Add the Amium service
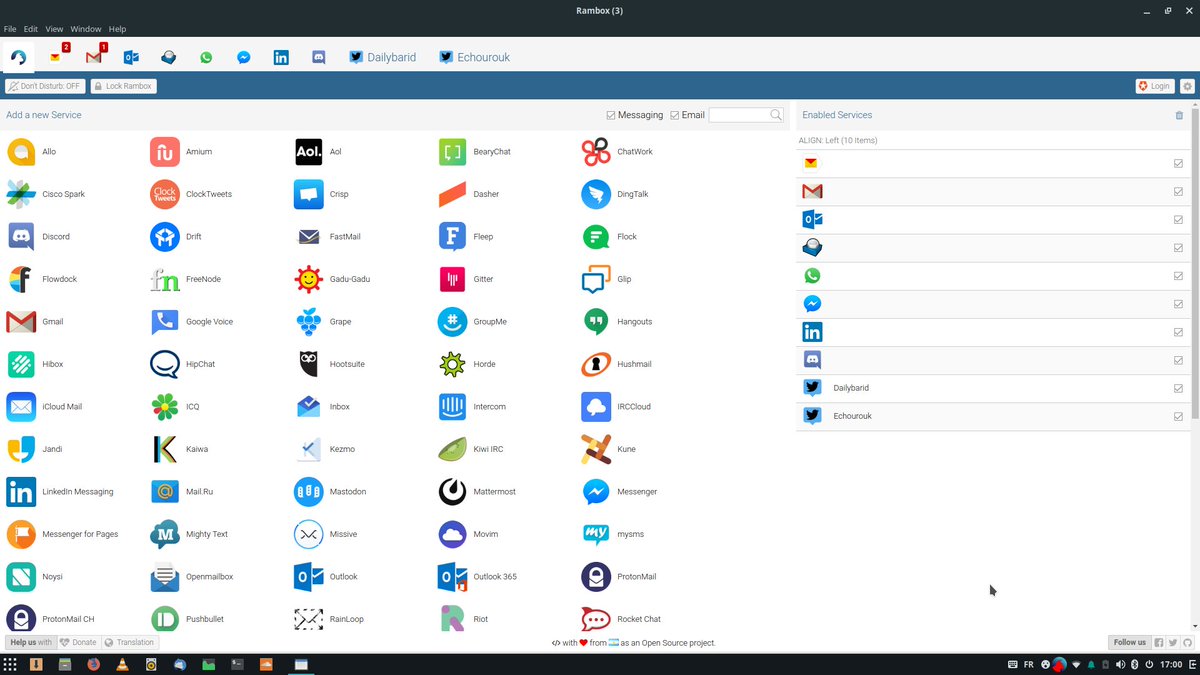Image resolution: width=1200 pixels, height=675 pixels. click(181, 152)
